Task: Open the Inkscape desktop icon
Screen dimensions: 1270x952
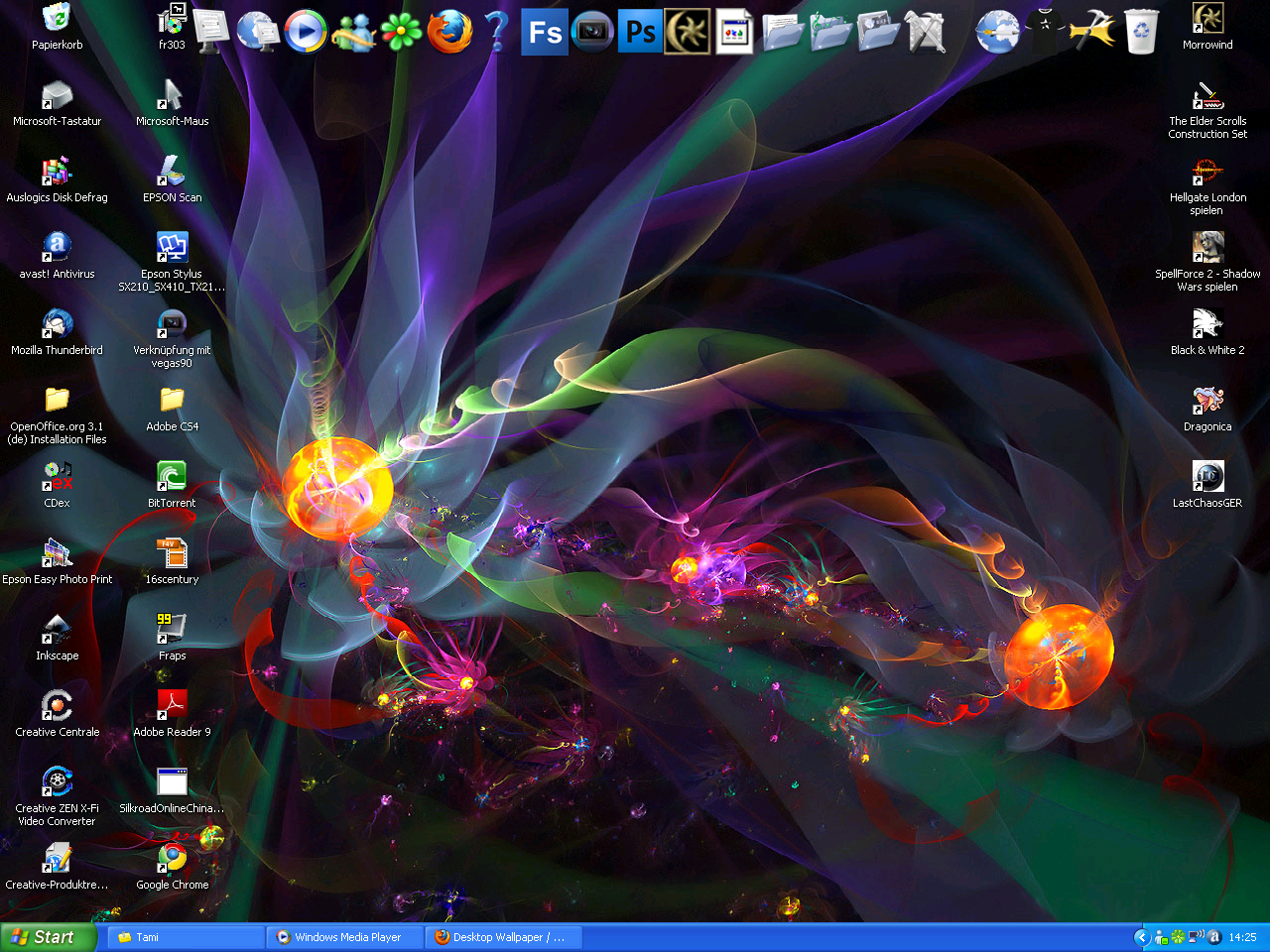Action: (57, 631)
